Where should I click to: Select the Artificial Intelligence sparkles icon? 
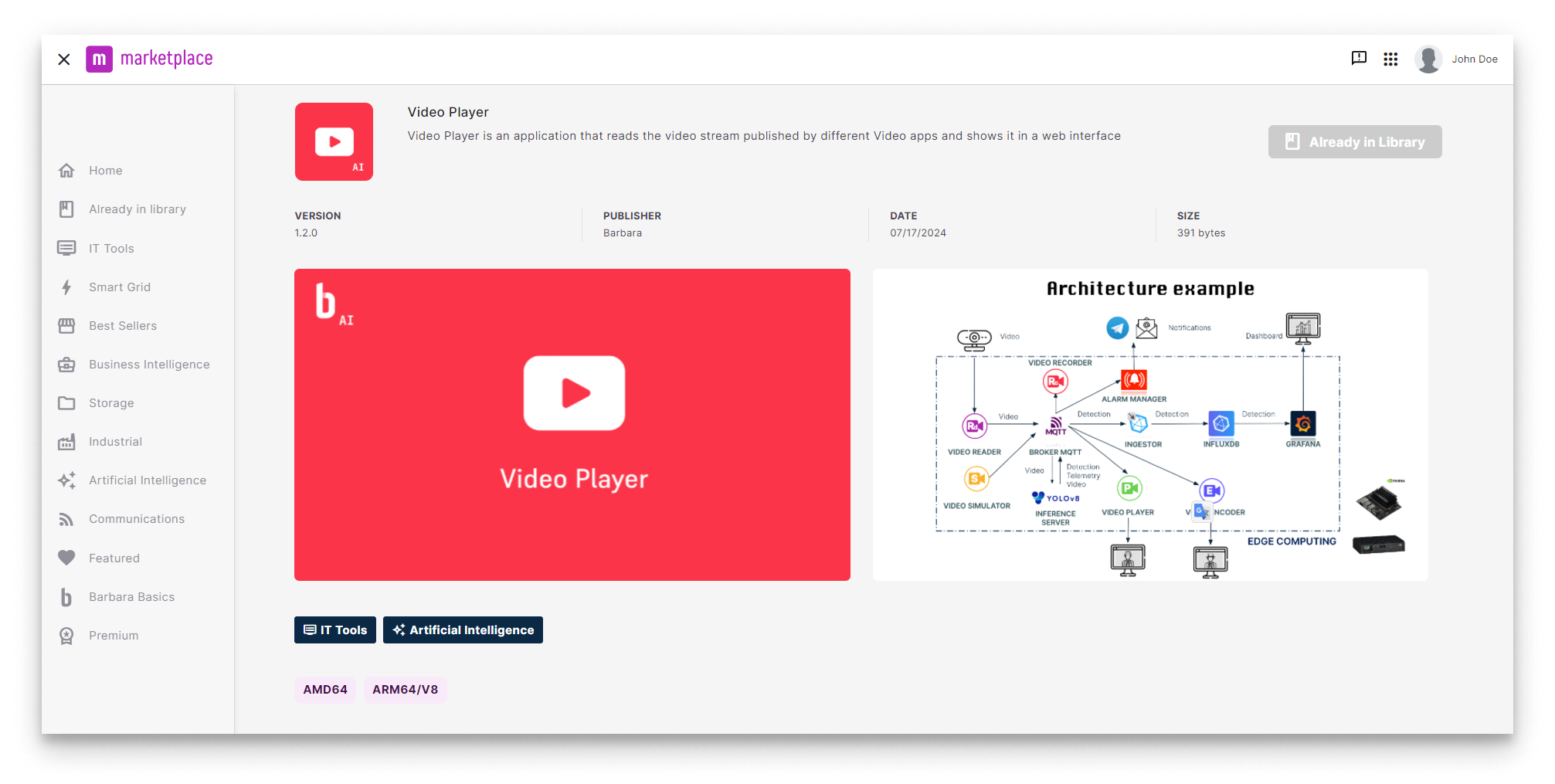(x=66, y=480)
